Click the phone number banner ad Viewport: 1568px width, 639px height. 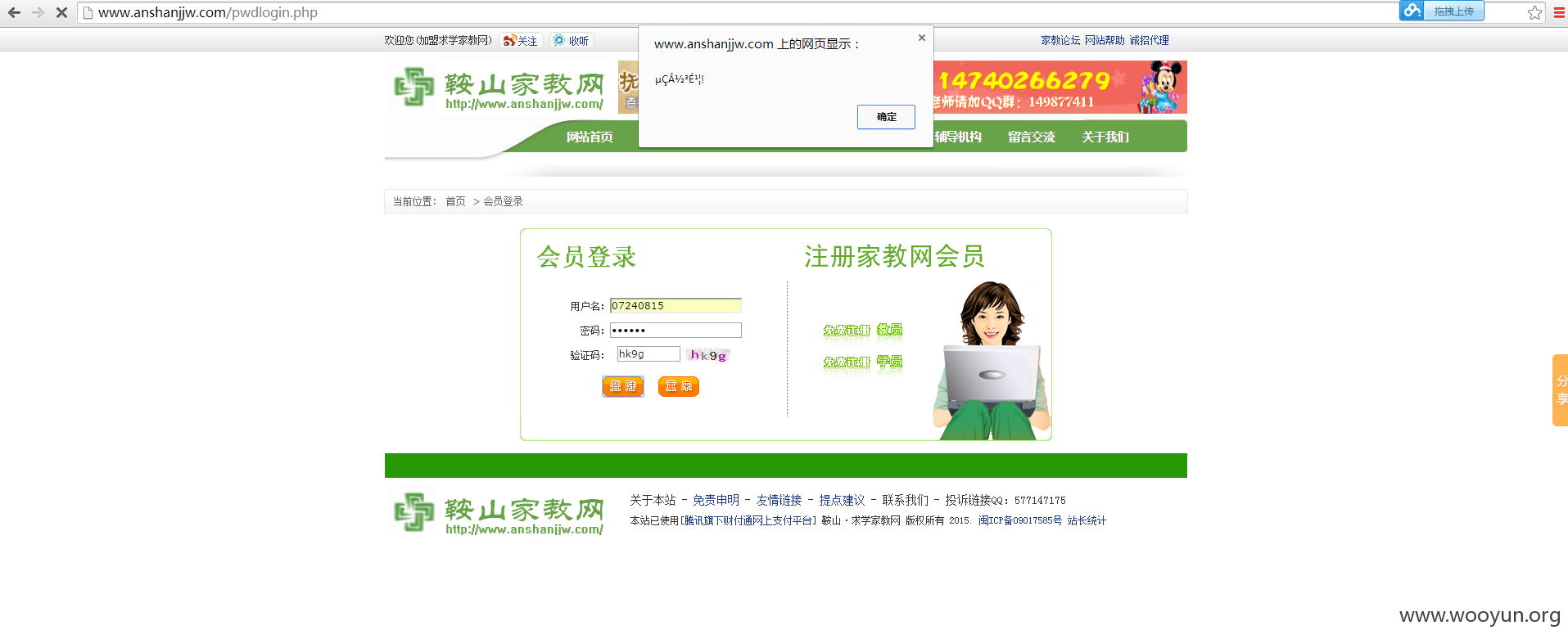click(1060, 87)
